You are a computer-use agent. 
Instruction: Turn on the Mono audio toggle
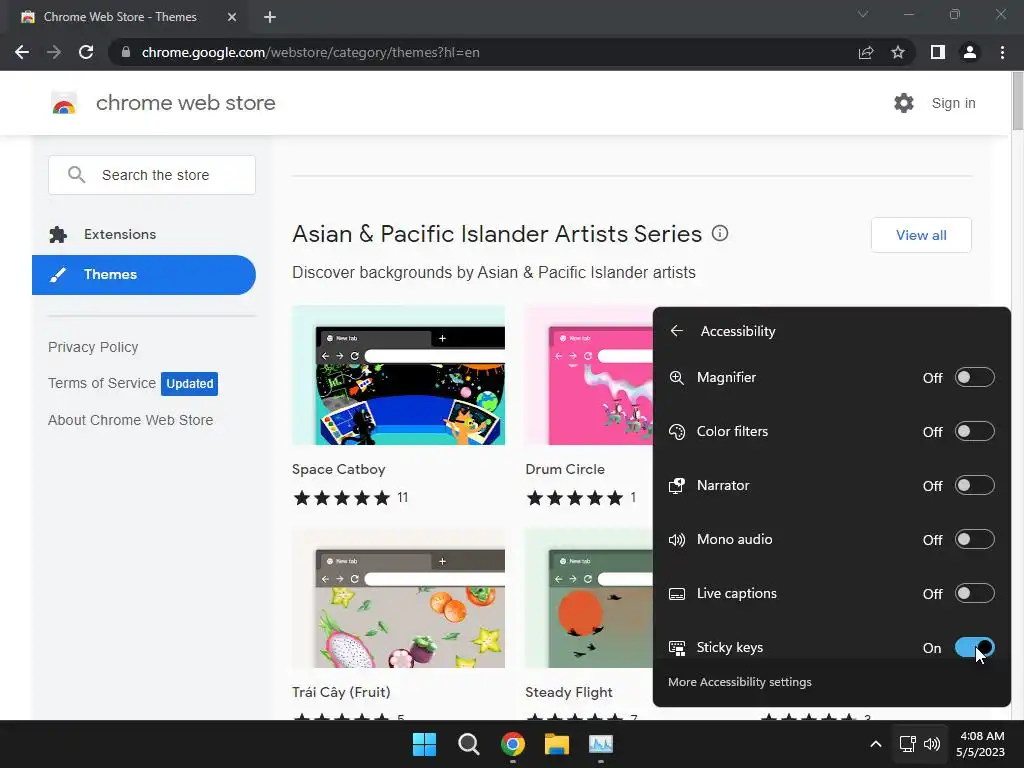coord(974,539)
